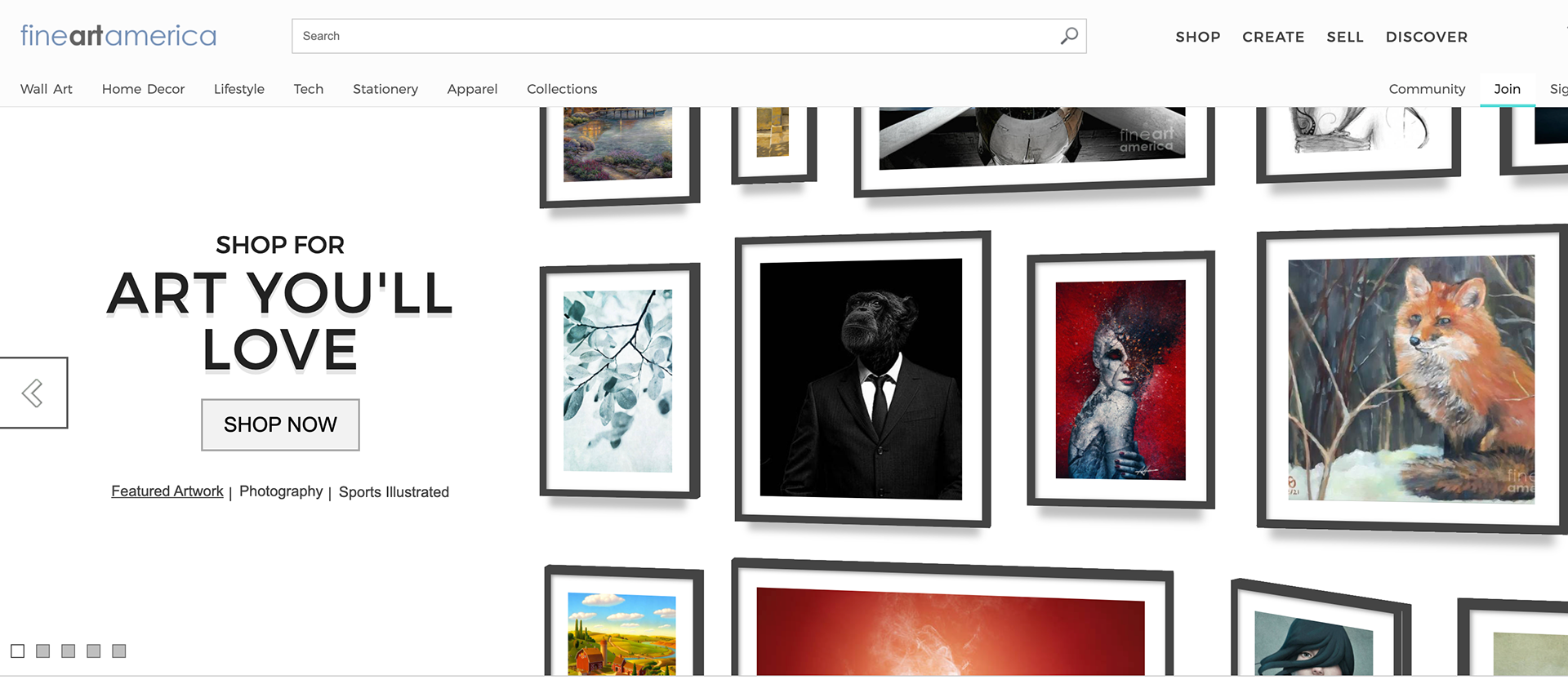1568x693 pixels.
Task: Select the fifth carousel slide indicator
Action: (x=119, y=651)
